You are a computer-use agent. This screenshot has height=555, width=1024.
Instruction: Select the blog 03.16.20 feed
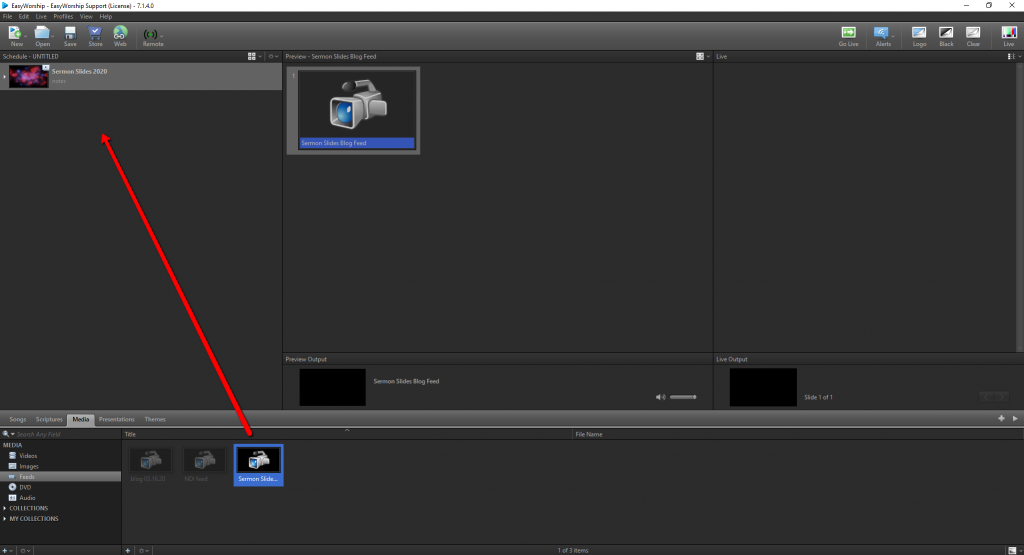150,465
